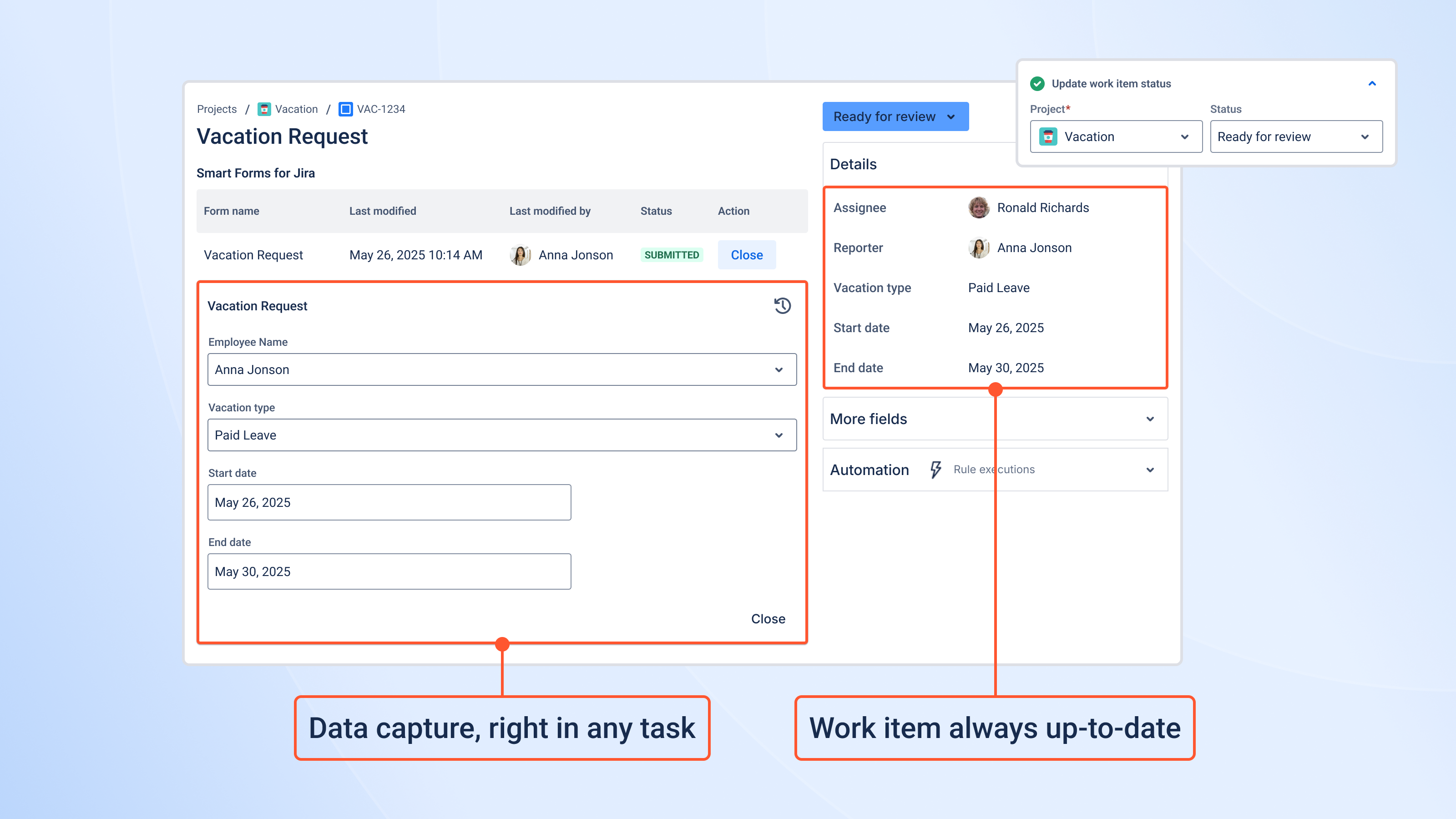
Task: Click the May 26, 2025 10:14 AM cell
Action: 416,255
